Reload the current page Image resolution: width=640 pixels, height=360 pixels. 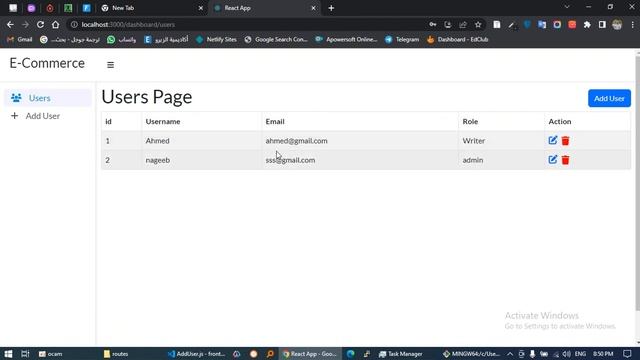tap(40, 24)
